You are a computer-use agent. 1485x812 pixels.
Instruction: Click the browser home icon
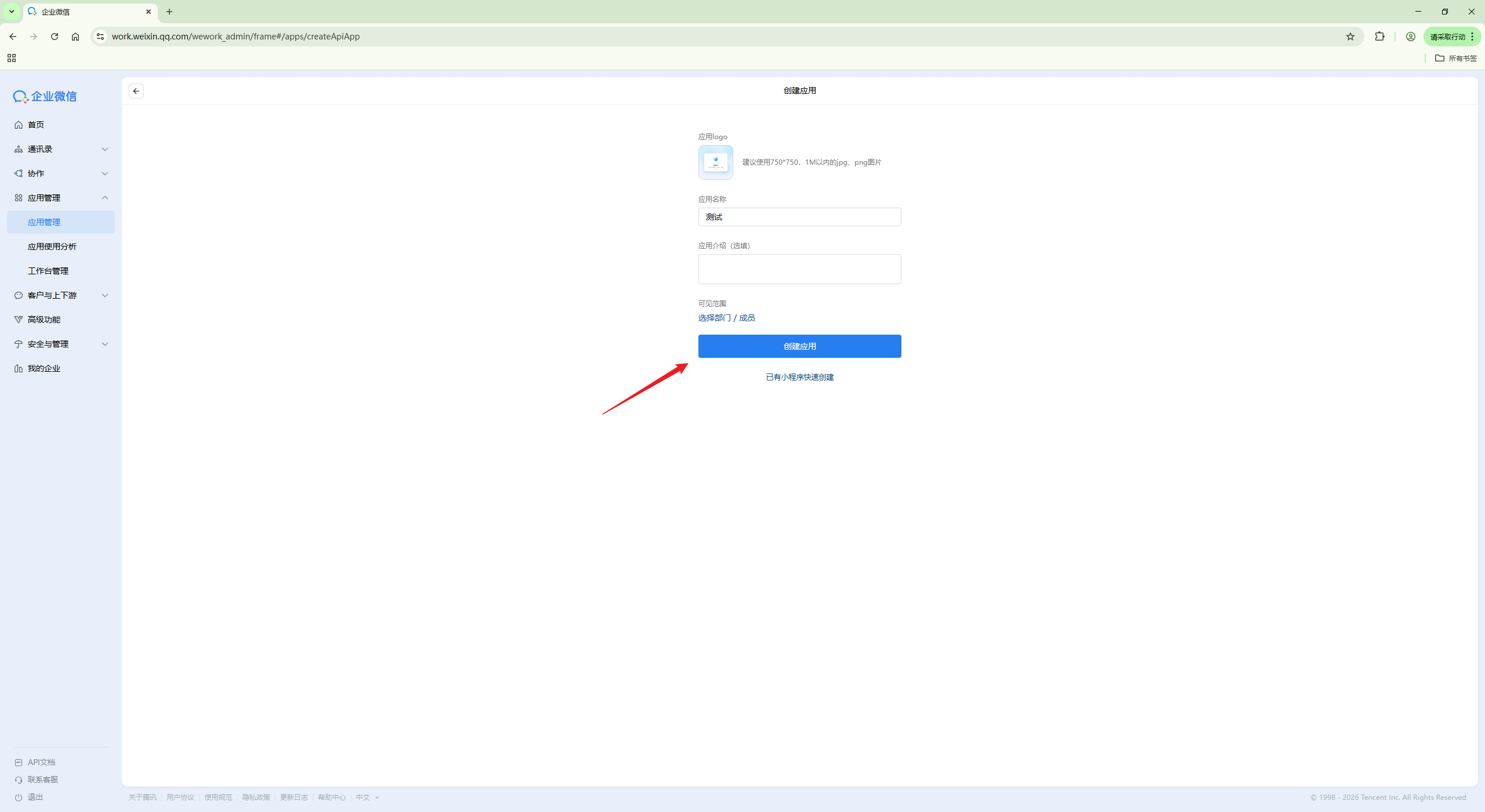click(x=75, y=37)
